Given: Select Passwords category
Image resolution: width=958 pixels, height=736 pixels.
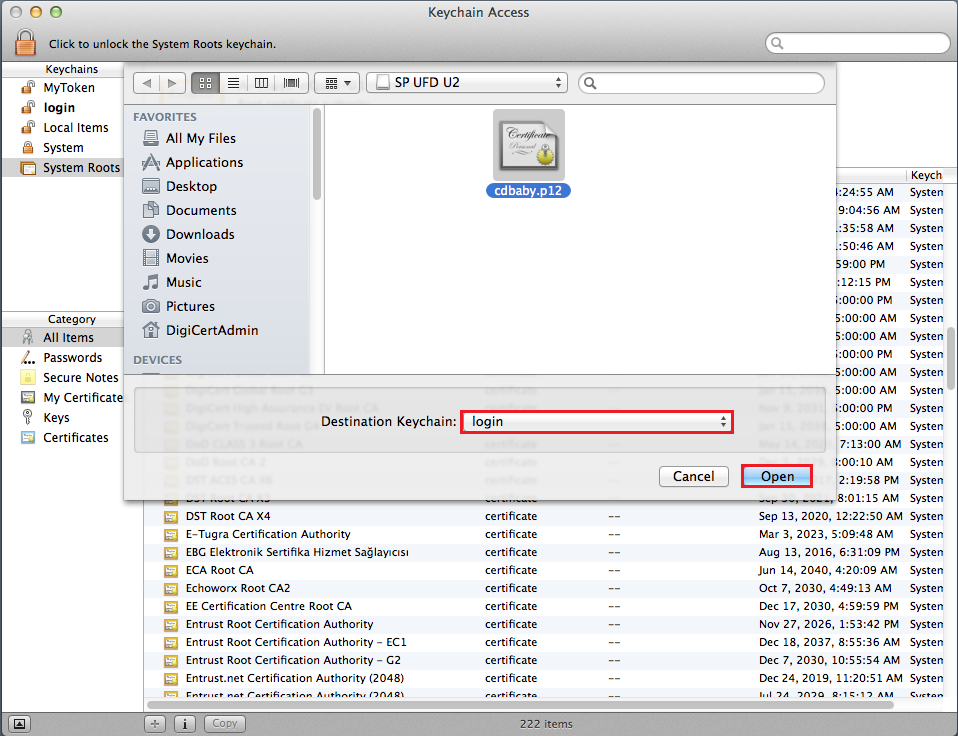Looking at the screenshot, I should tap(72, 358).
